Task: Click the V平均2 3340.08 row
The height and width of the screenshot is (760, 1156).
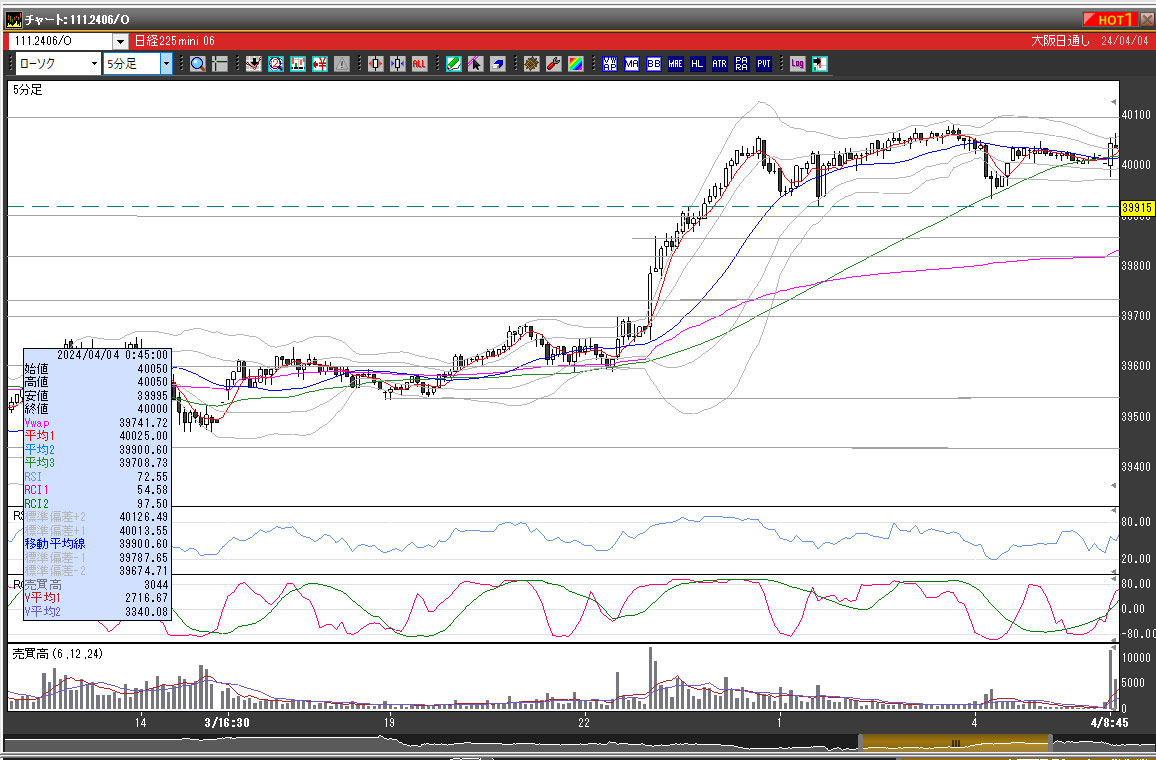Action: click(97, 611)
